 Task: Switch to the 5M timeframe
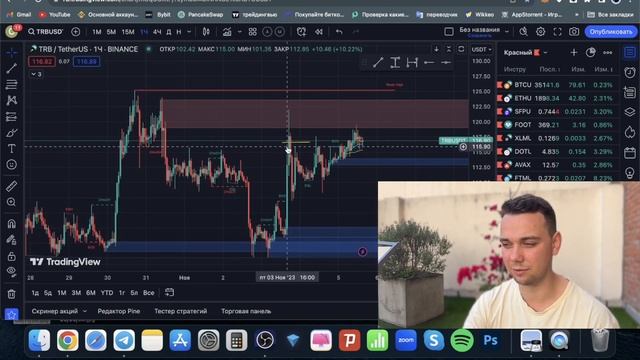tap(111, 32)
